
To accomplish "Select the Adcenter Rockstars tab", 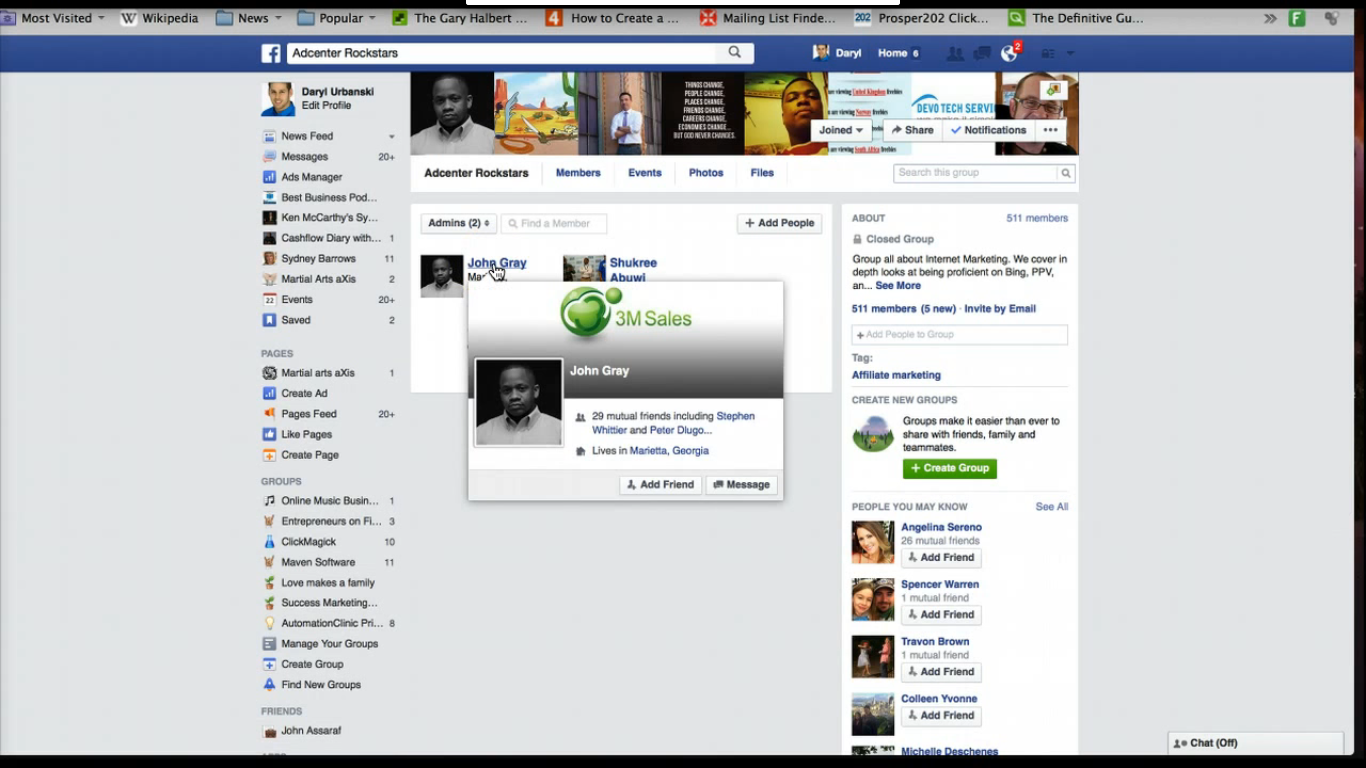I will 476,173.
